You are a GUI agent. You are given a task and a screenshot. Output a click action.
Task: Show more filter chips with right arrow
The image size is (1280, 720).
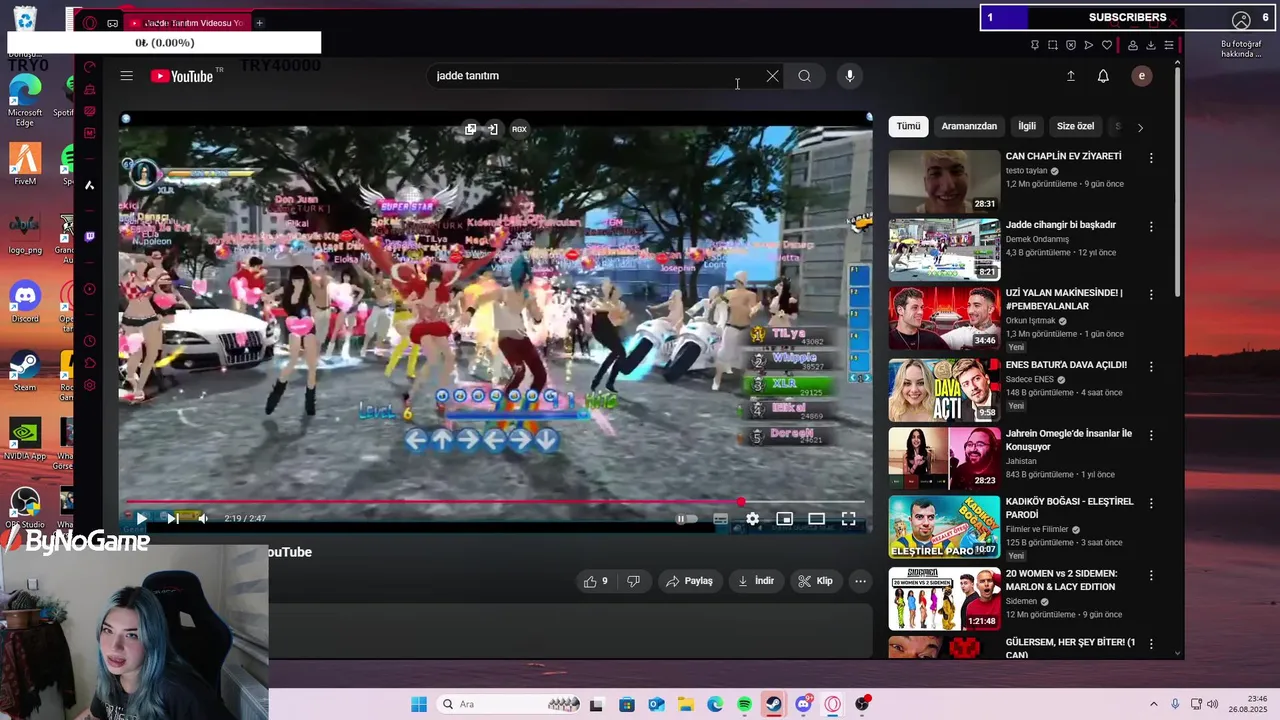point(1140,127)
